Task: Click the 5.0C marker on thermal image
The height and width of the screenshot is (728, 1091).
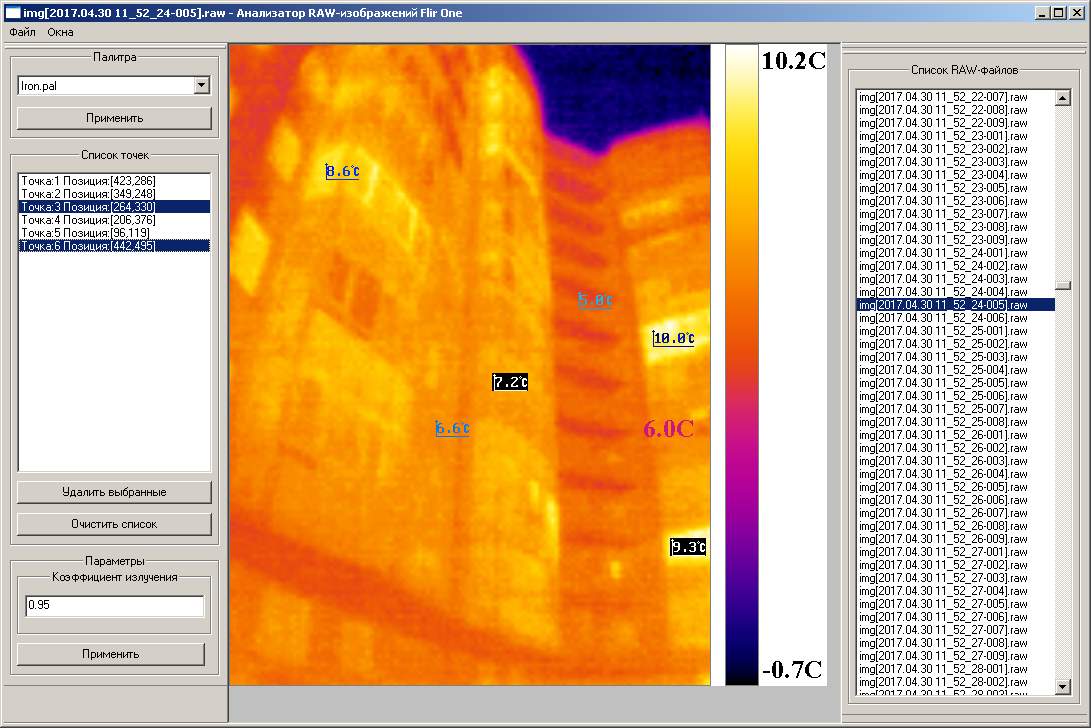Action: tap(595, 300)
